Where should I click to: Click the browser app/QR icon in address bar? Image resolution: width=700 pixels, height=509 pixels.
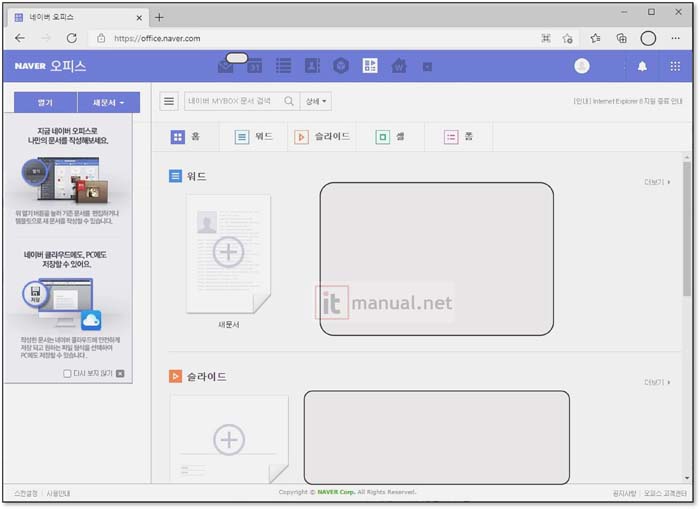tap(546, 38)
